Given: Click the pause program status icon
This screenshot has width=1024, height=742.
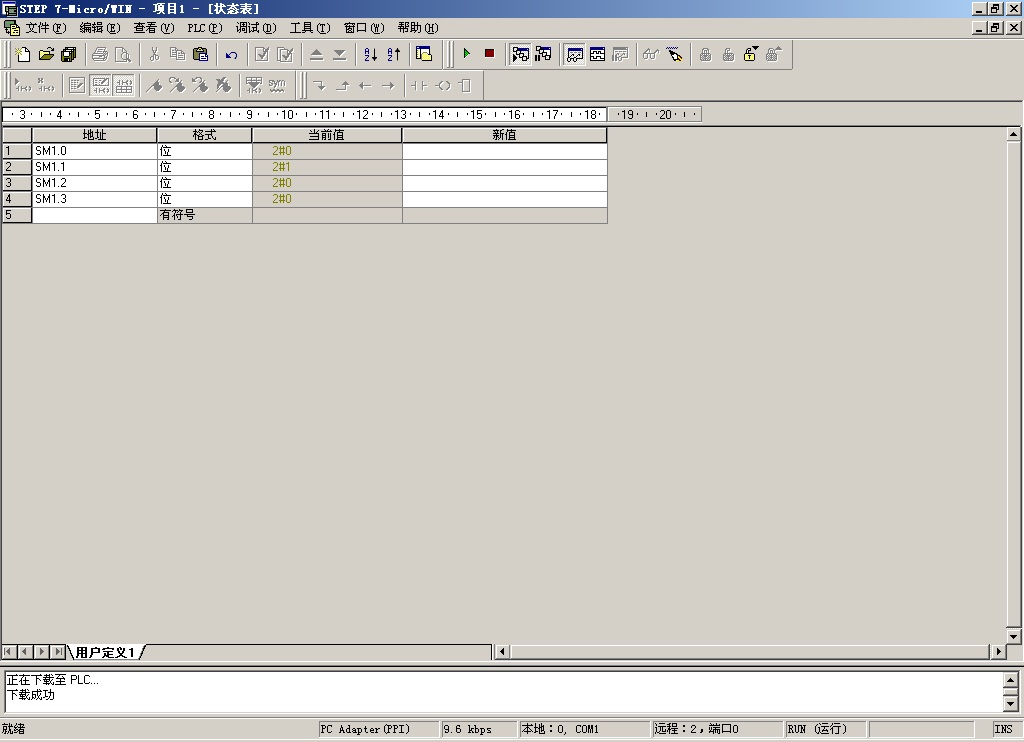Looking at the screenshot, I should pyautogui.click(x=543, y=54).
